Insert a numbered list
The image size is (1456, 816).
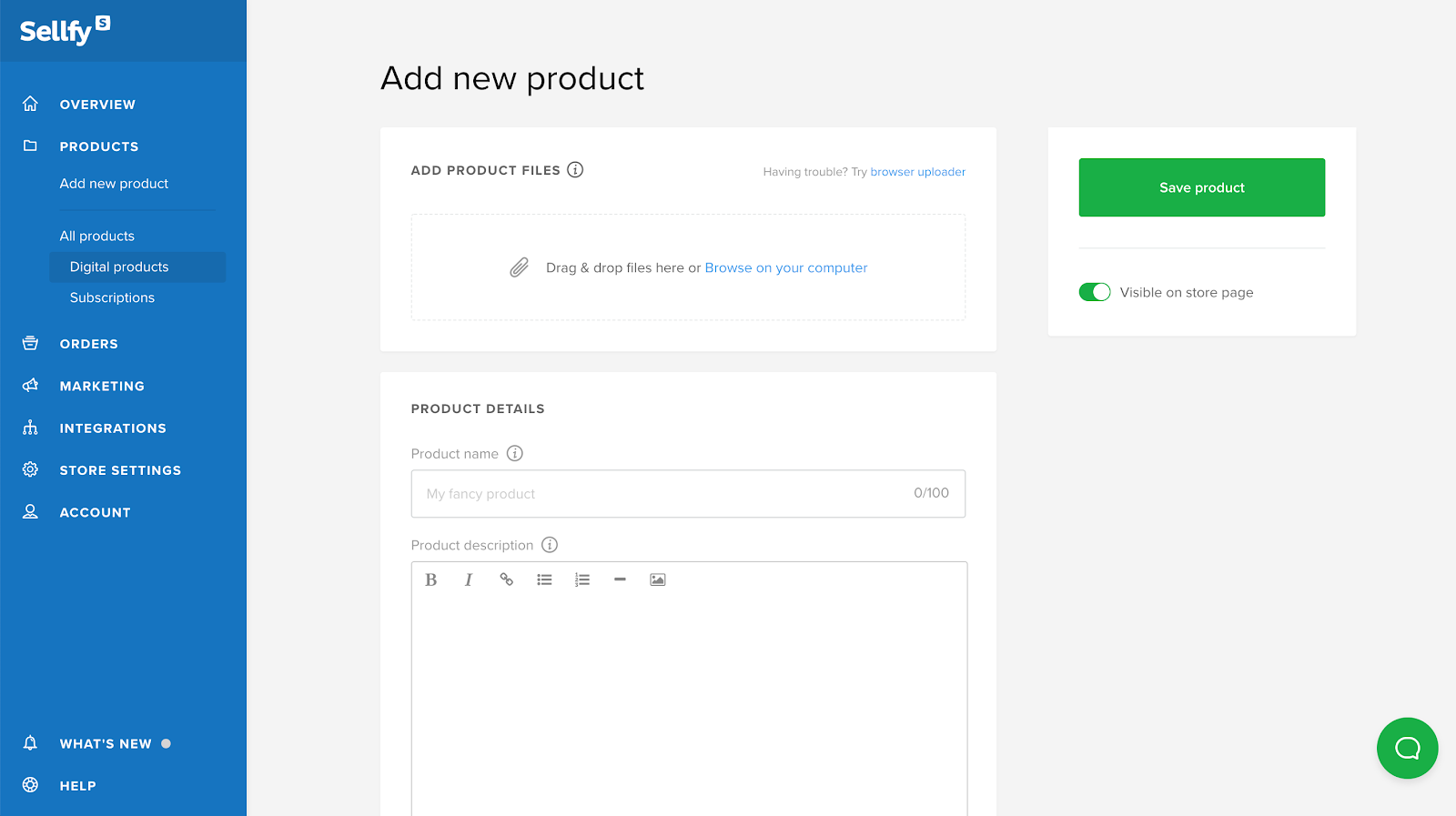click(582, 580)
